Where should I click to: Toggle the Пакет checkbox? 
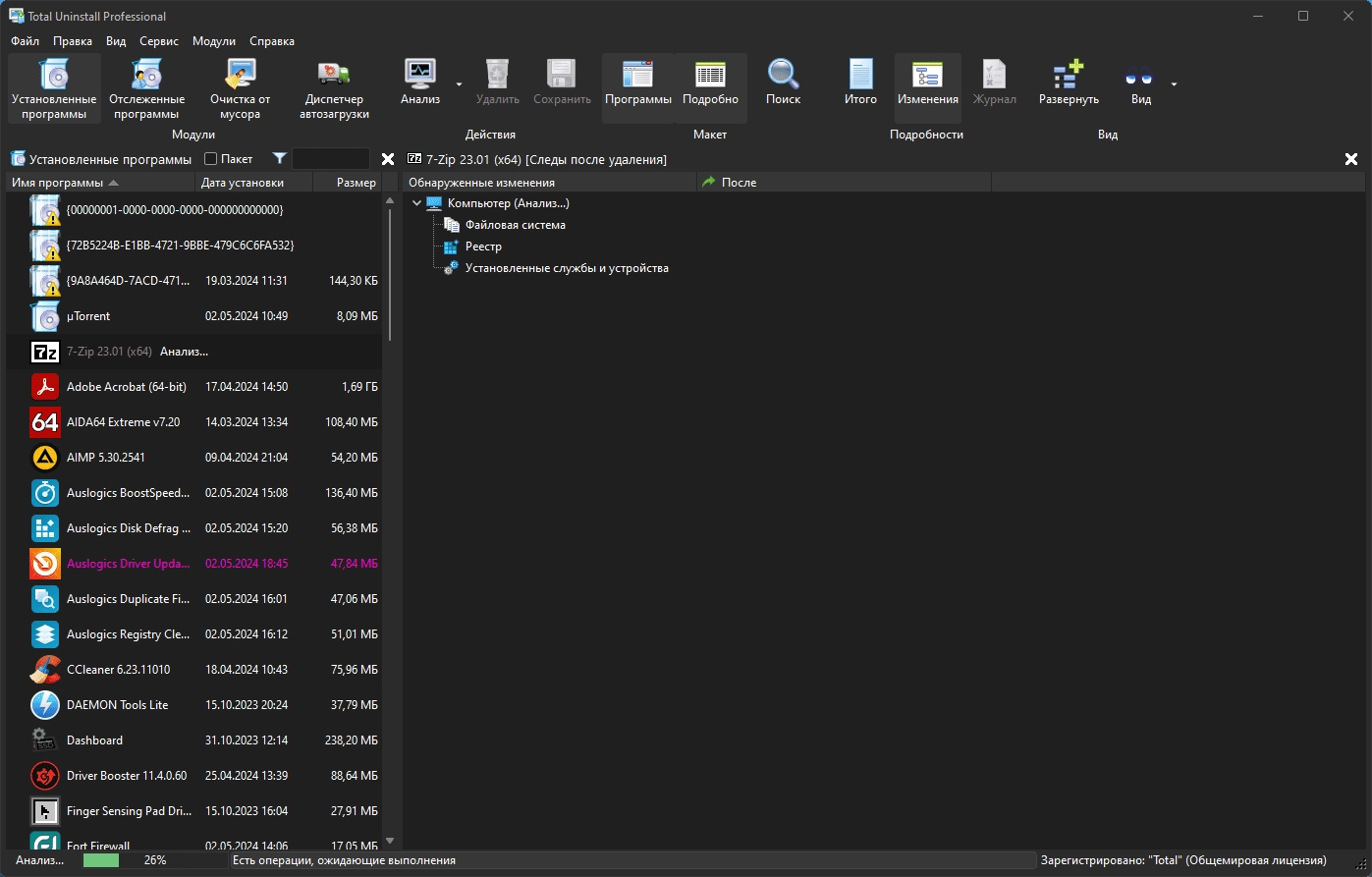210,159
